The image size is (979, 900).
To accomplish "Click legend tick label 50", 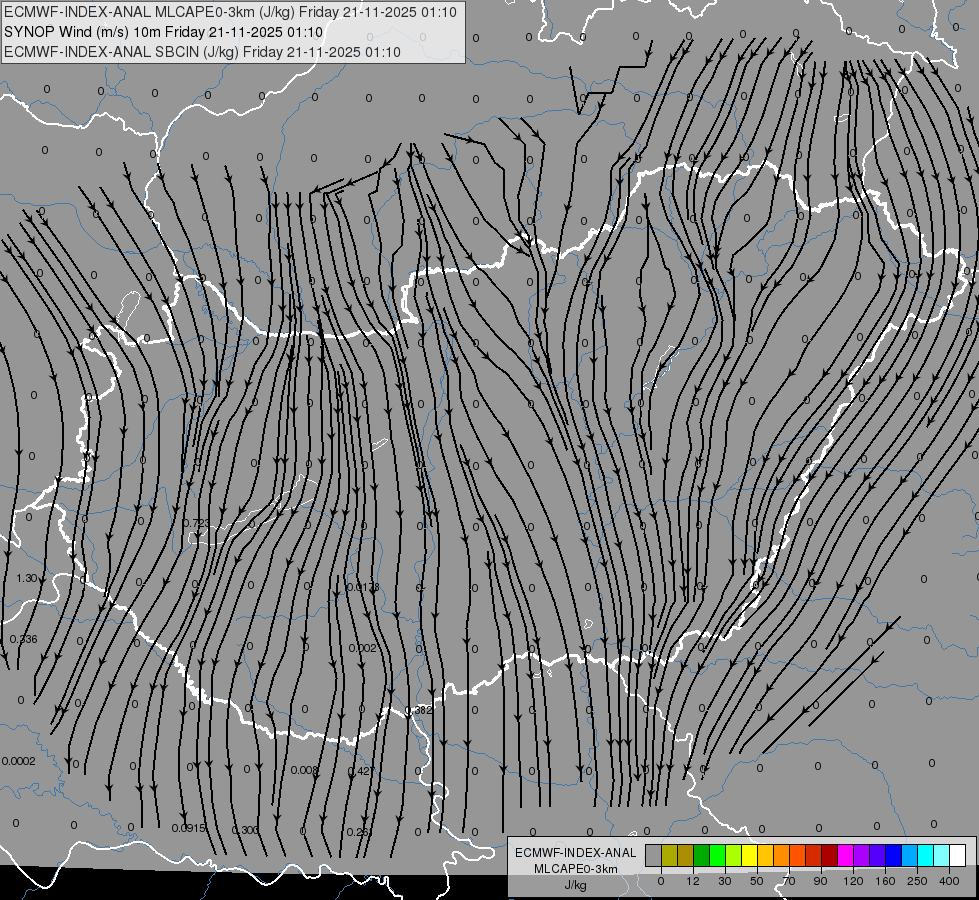I will pos(757,881).
